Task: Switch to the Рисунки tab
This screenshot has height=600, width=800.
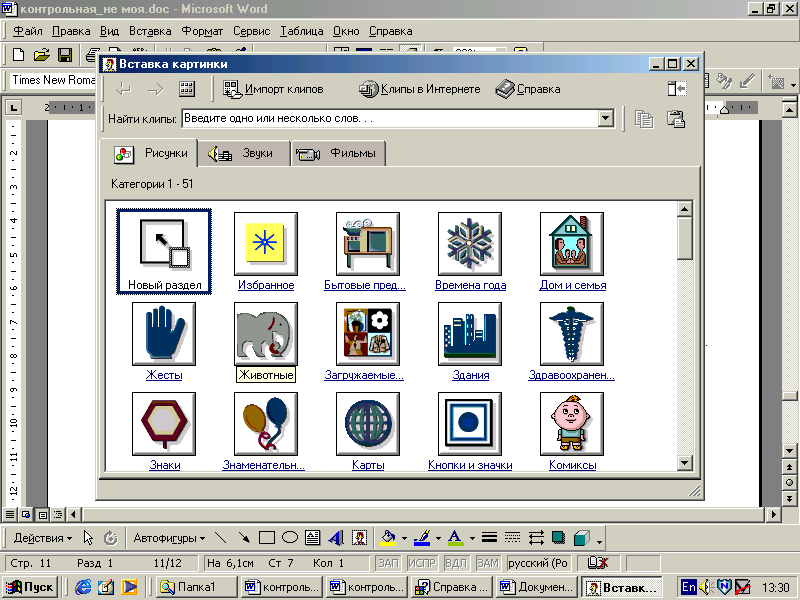Action: (x=149, y=153)
